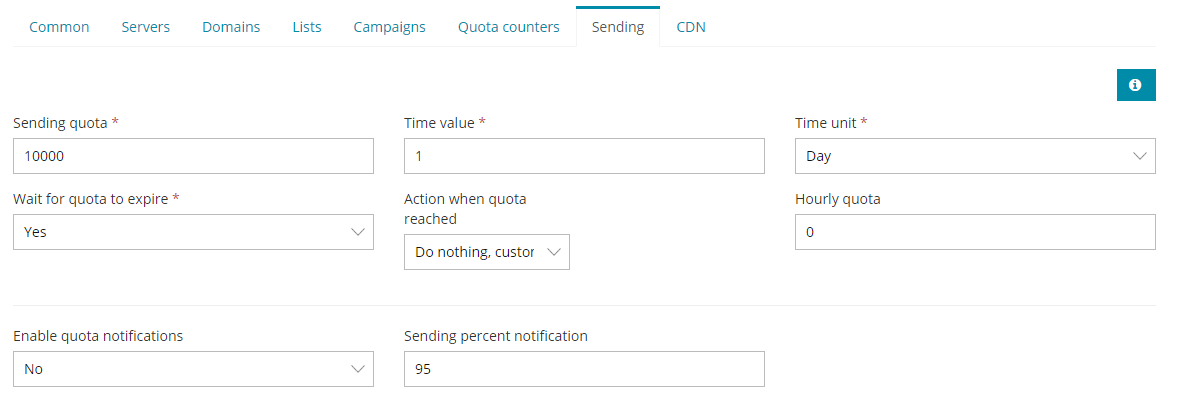Click the blue info icon button
The width and height of the screenshot is (1179, 396).
1135,85
